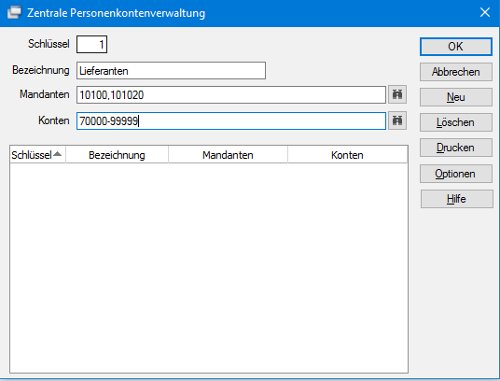500x381 pixels.
Task: Print the list with Drucken
Action: pos(456,148)
